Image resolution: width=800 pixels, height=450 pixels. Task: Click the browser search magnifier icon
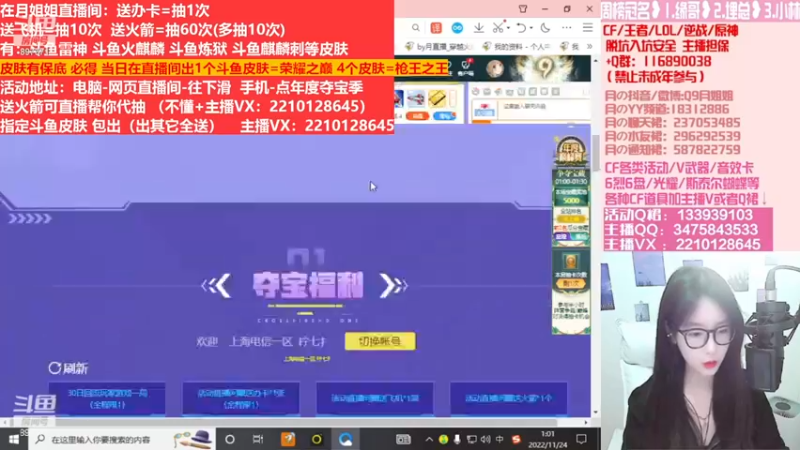pos(416,28)
